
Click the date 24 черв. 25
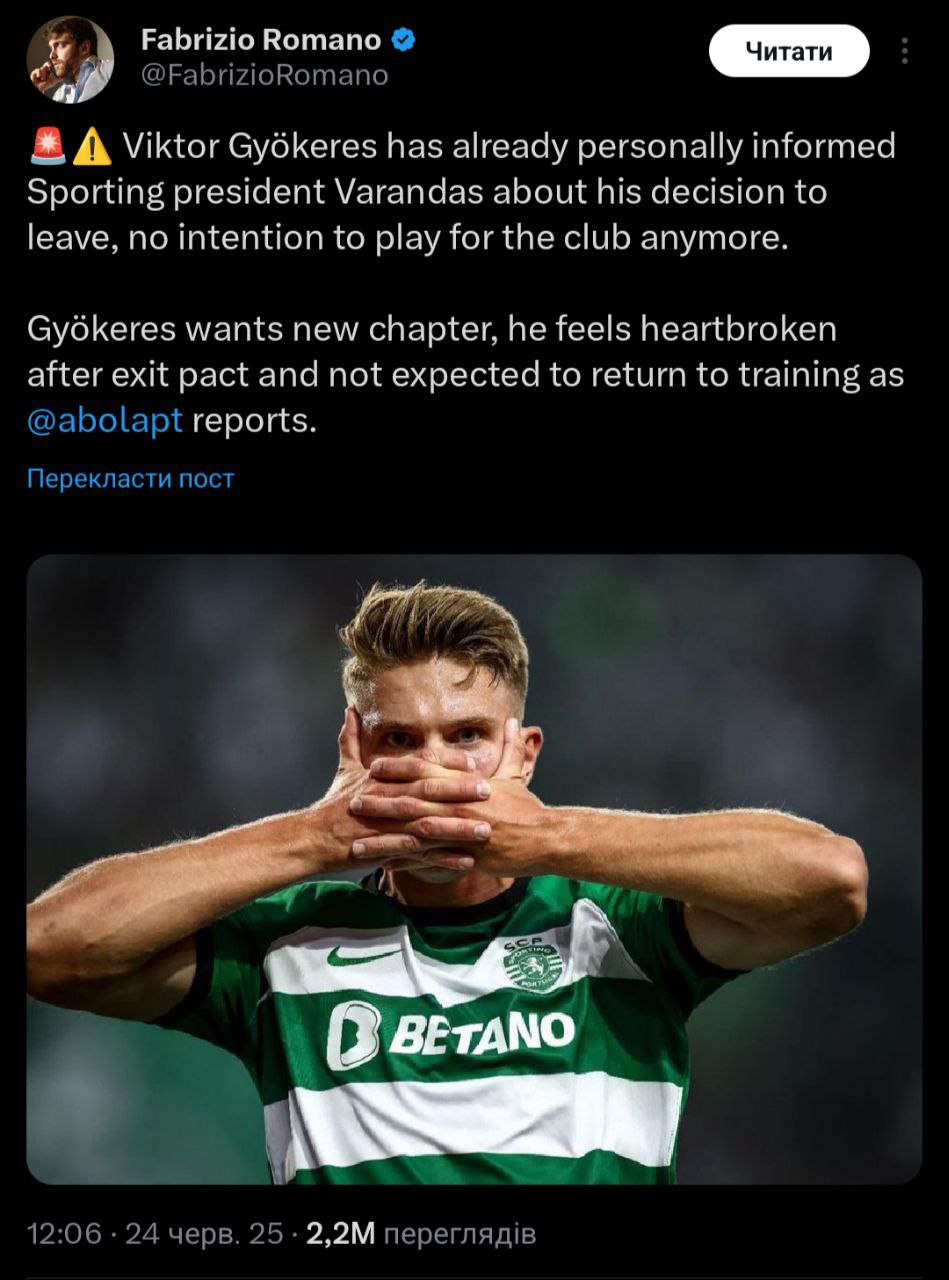pos(205,1234)
